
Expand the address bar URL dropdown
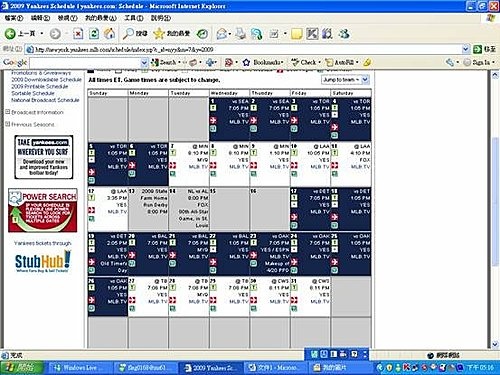[x=466, y=49]
